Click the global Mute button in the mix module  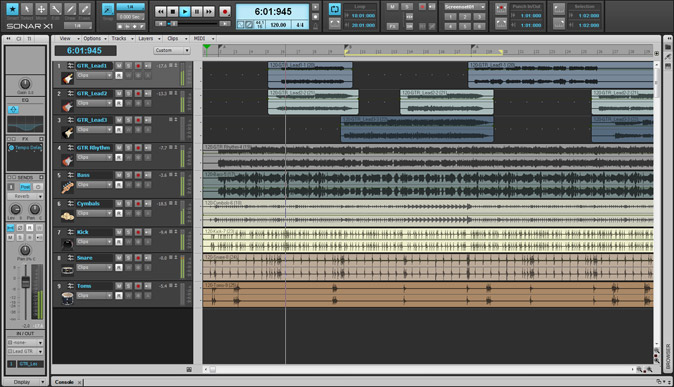tap(392, 7)
